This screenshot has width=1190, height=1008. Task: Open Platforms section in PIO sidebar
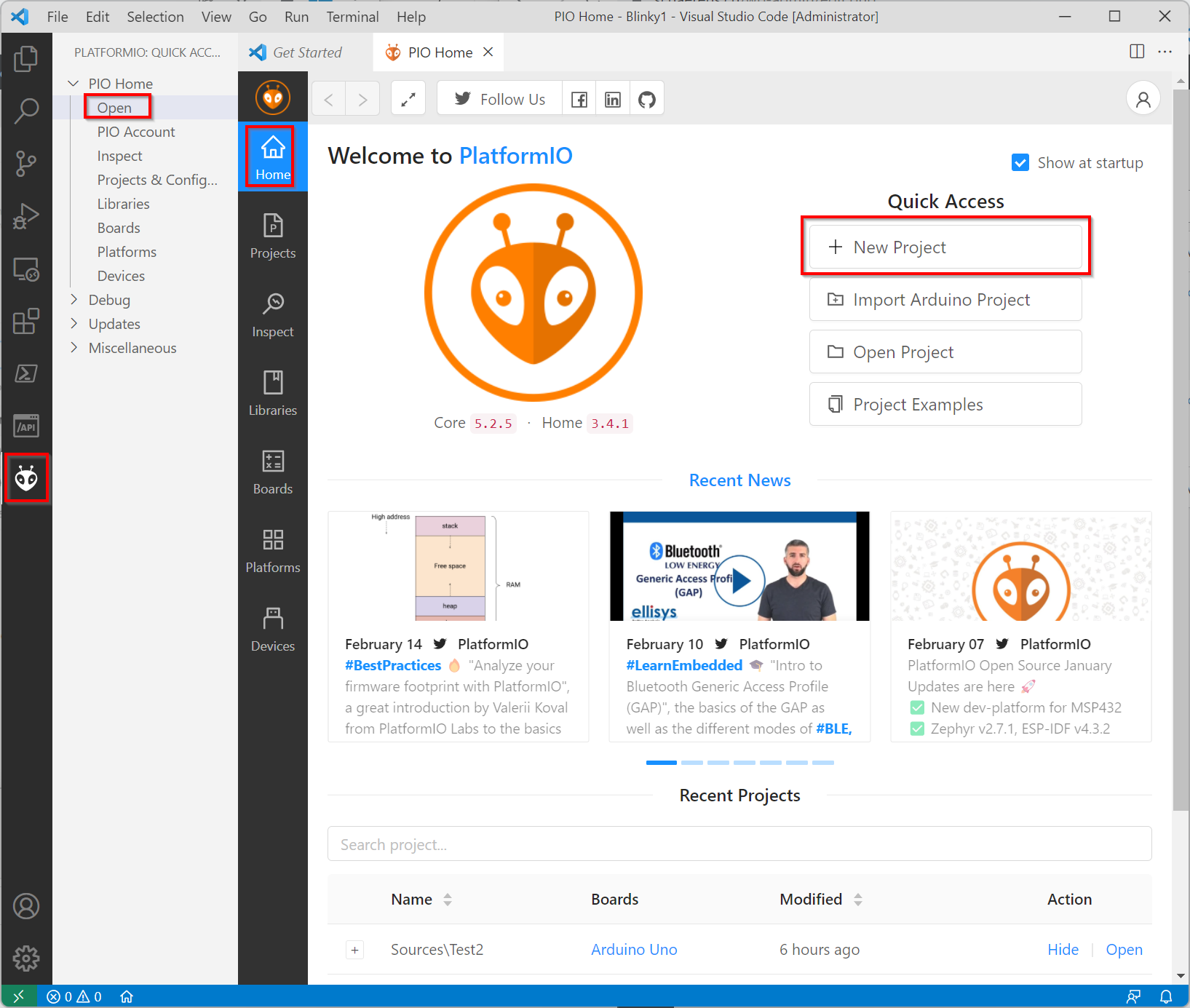pyautogui.click(x=273, y=550)
